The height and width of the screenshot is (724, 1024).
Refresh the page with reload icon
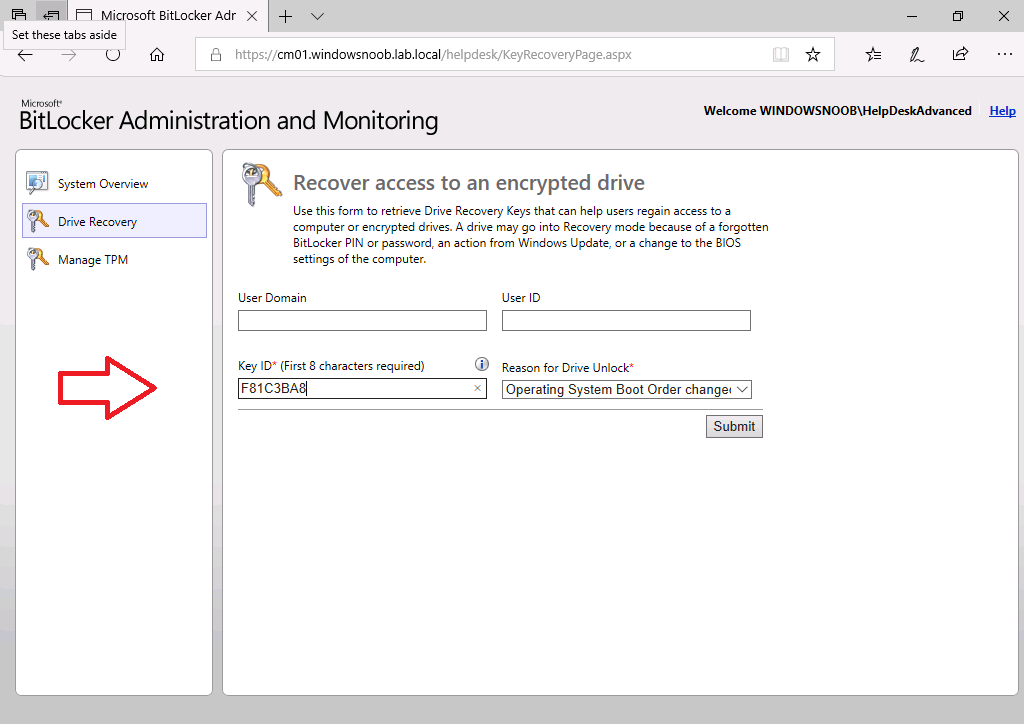[x=113, y=55]
